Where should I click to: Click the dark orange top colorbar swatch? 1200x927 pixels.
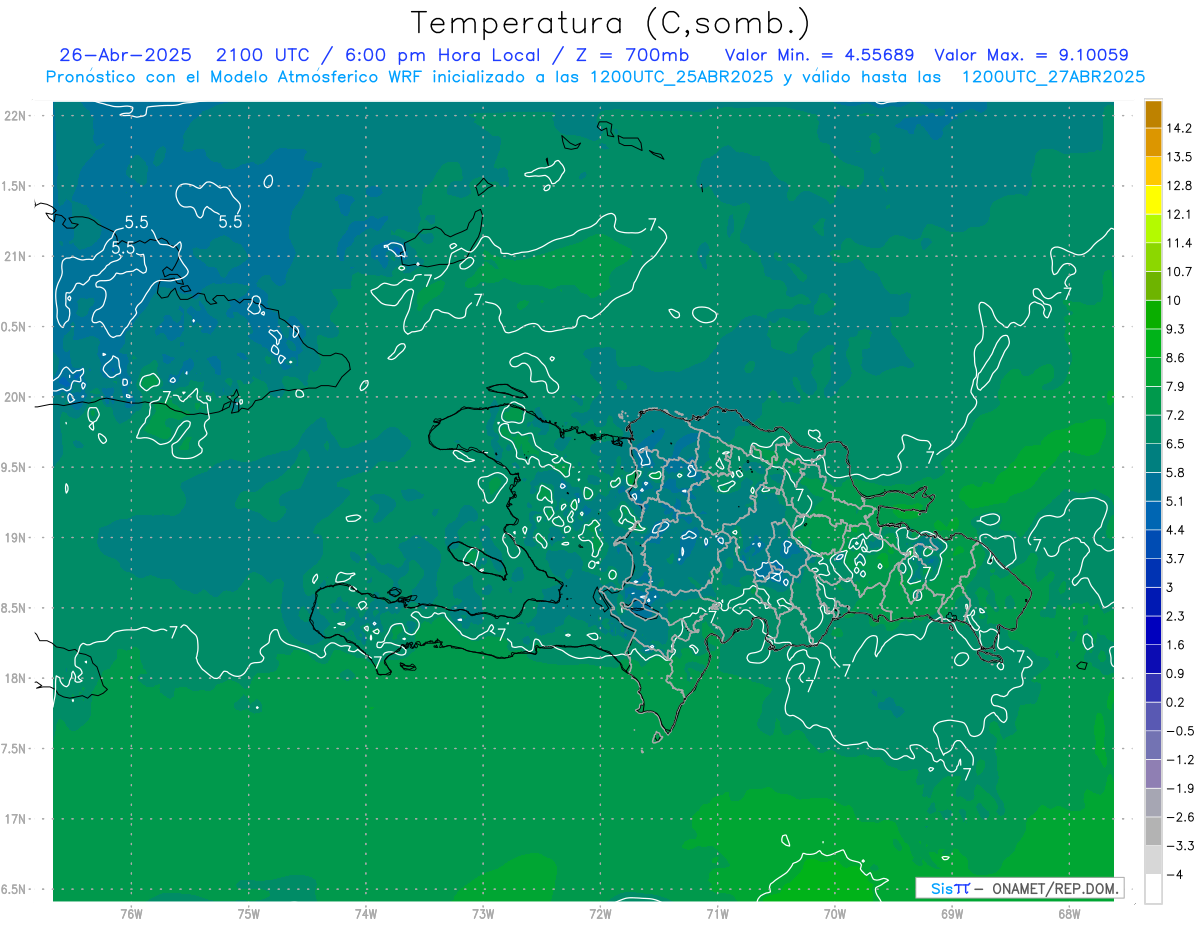click(x=1153, y=113)
